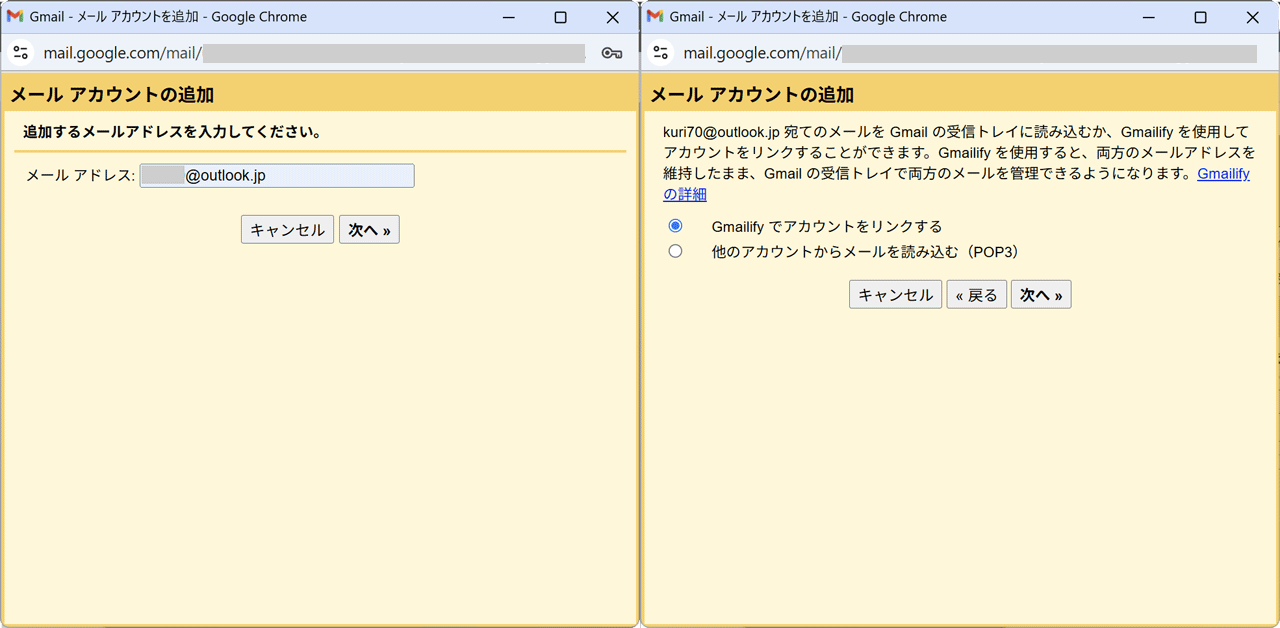Click 次へ » in the right window
Screen dimensions: 1280x628
point(1041,295)
